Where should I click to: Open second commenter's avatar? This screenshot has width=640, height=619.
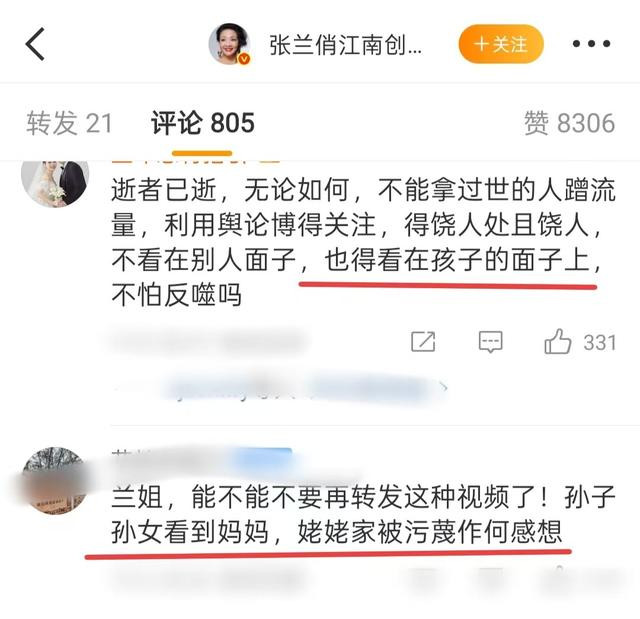pyautogui.click(x=55, y=481)
